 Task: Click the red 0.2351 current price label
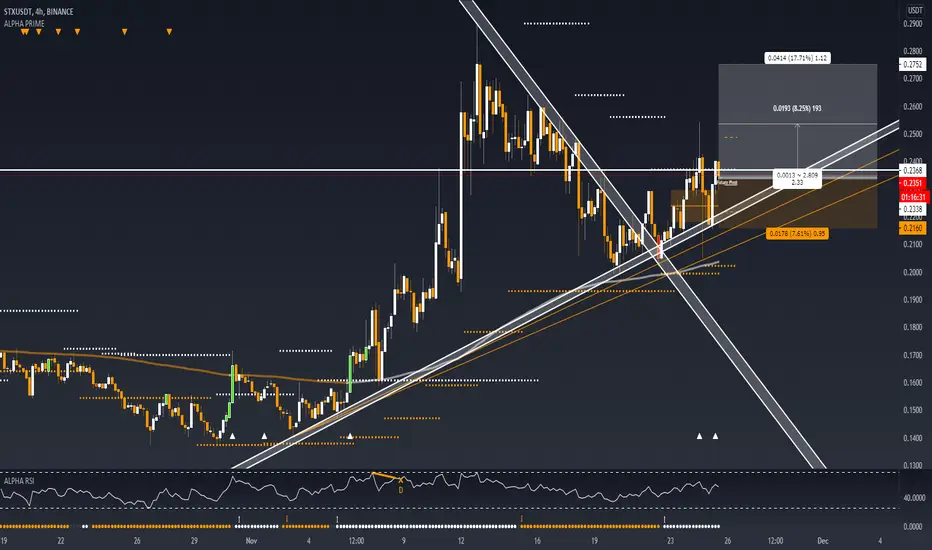coord(912,183)
